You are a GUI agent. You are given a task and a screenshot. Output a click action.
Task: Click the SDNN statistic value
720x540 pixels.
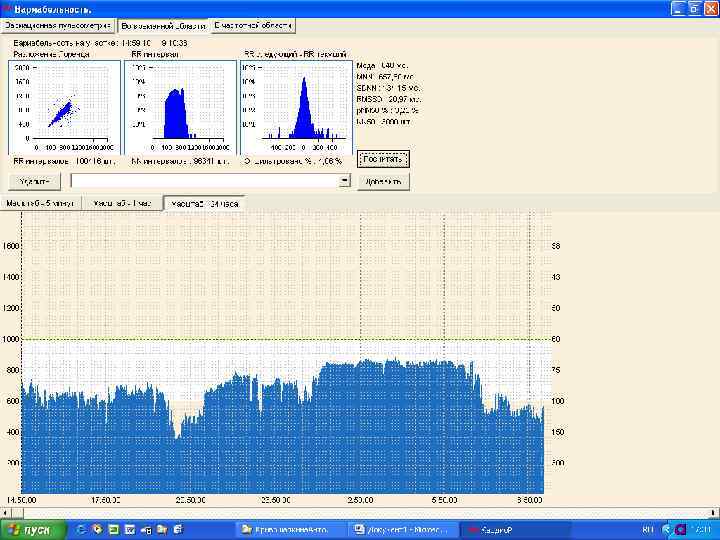point(388,88)
